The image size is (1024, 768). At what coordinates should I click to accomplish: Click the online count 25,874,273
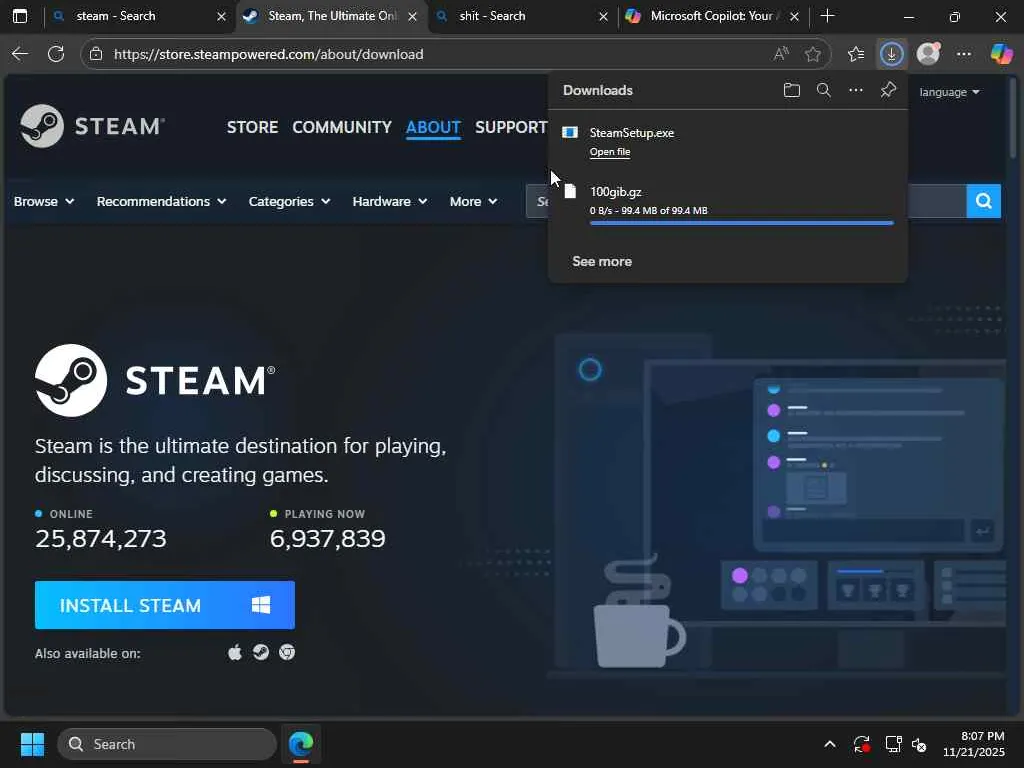pyautogui.click(x=101, y=538)
